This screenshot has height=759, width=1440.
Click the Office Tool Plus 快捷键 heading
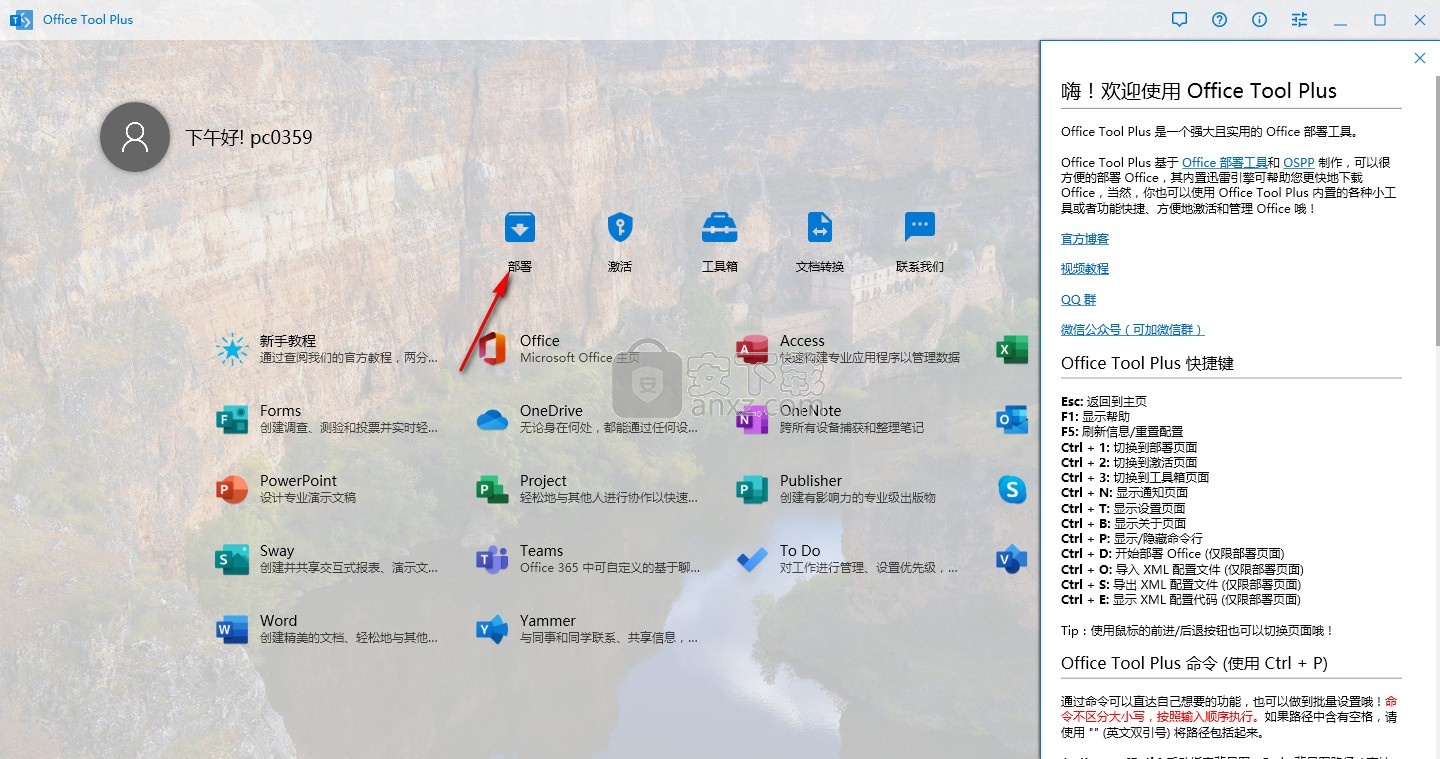click(1147, 363)
